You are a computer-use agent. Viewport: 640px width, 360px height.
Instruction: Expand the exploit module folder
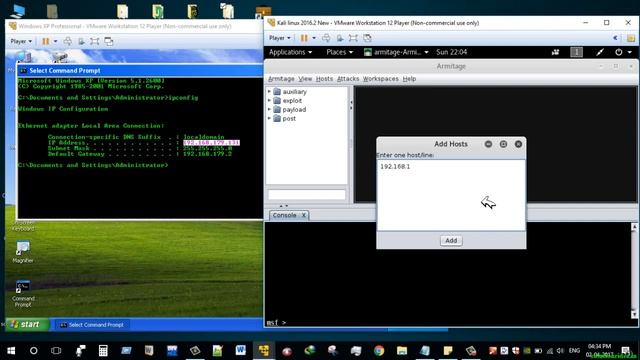269,100
